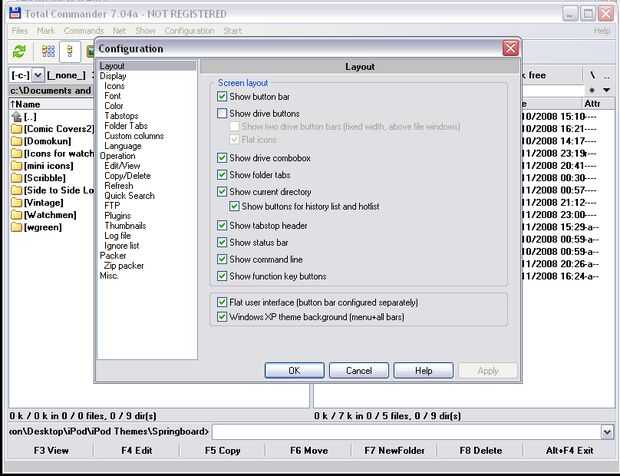Click Cancel in the Configuration dialog
620x476 pixels.
pos(359,370)
